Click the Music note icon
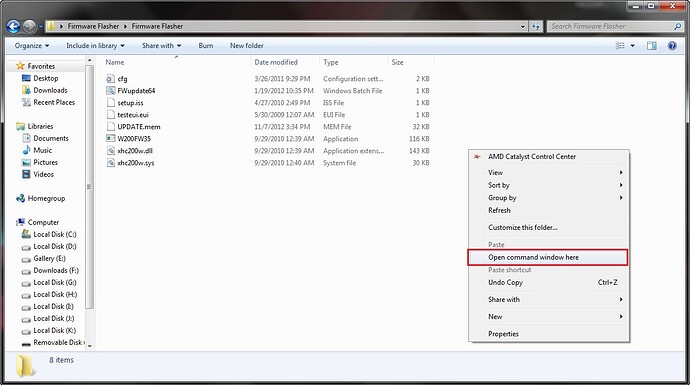The height and width of the screenshot is (385, 690). (26, 150)
